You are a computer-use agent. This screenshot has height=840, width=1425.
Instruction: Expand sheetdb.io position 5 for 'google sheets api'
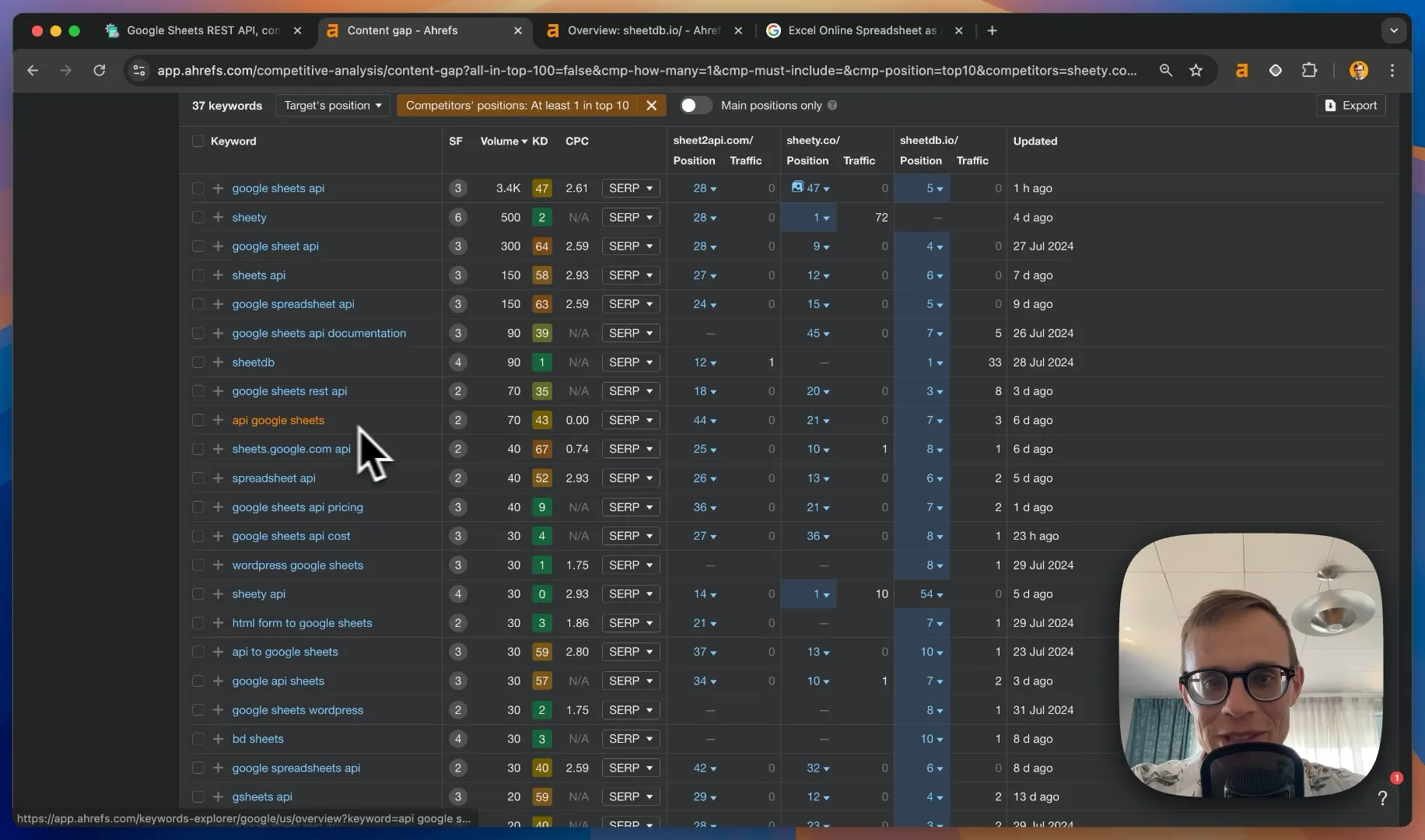[934, 188]
